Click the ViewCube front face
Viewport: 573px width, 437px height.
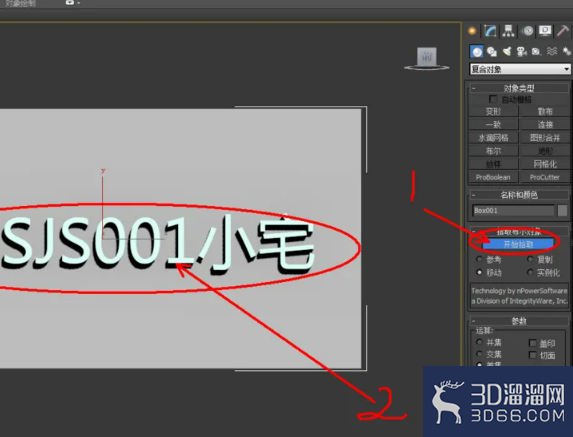[x=427, y=57]
